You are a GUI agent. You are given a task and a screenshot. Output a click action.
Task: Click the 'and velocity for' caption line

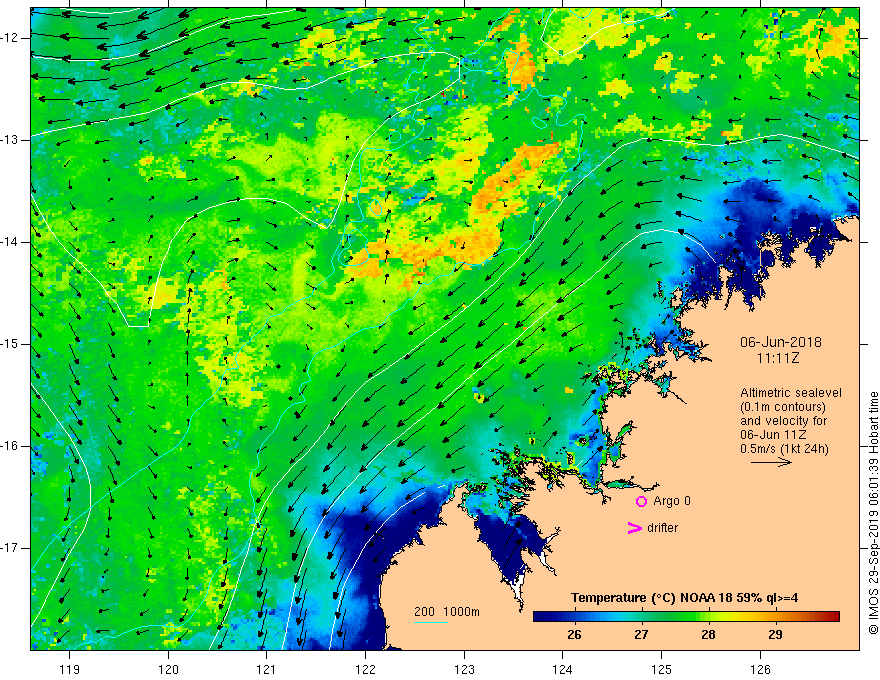click(x=783, y=421)
